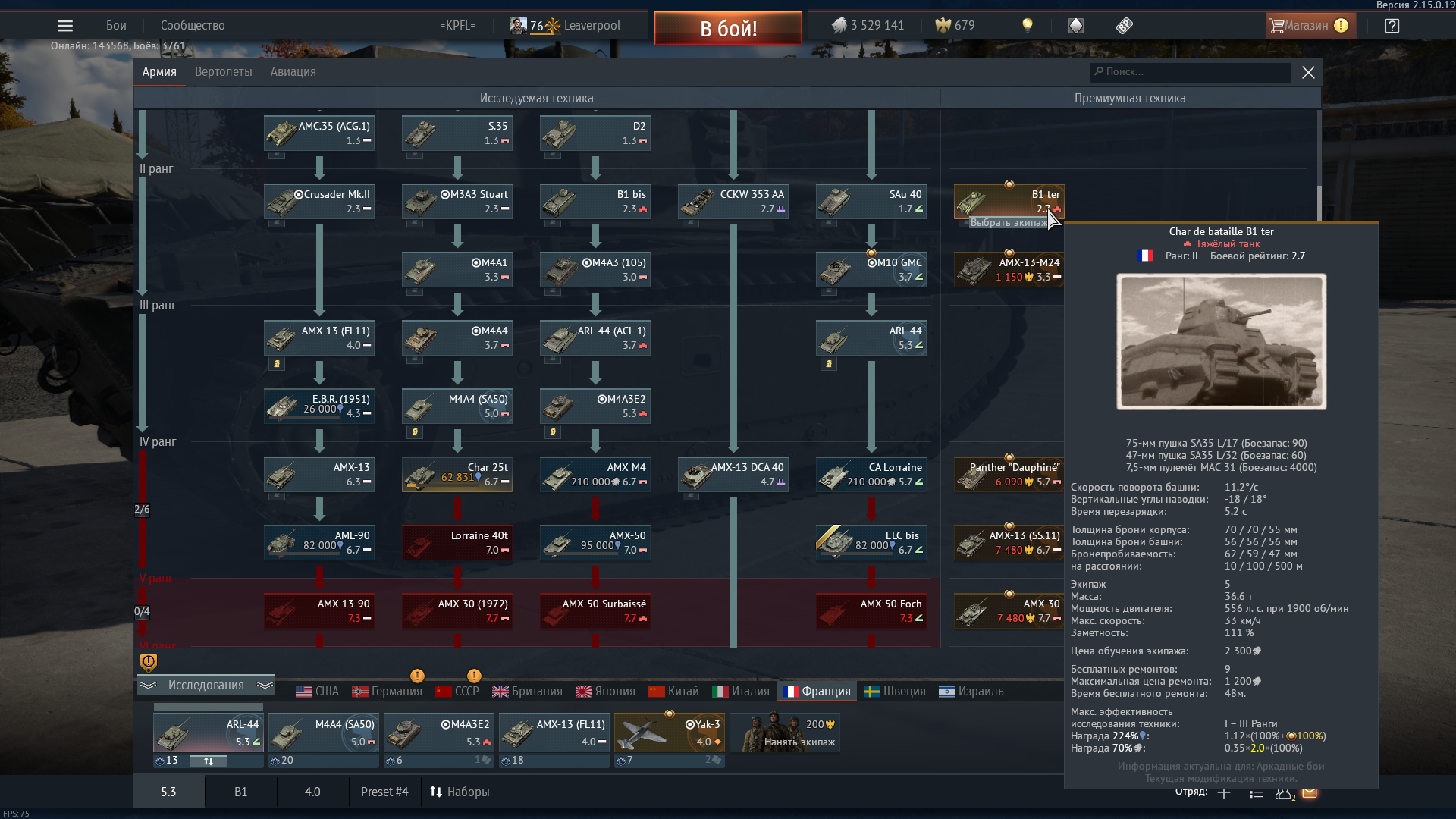The image size is (1456, 819).
Task: Open the Наборы presets list
Action: [460, 792]
